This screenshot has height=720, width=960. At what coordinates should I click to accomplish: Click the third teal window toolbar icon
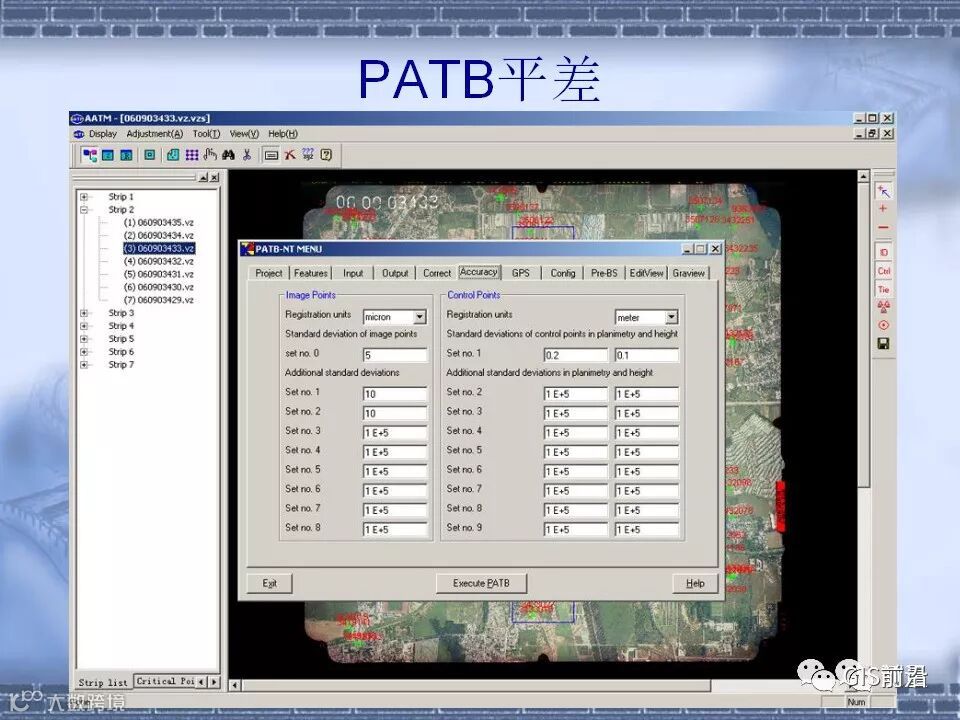click(x=127, y=156)
